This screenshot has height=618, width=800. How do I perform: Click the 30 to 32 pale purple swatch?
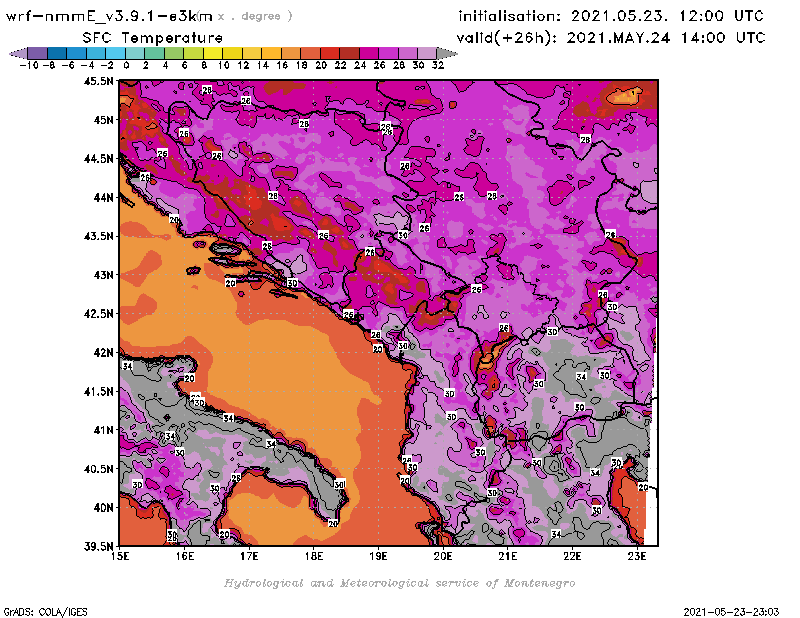(x=428, y=53)
